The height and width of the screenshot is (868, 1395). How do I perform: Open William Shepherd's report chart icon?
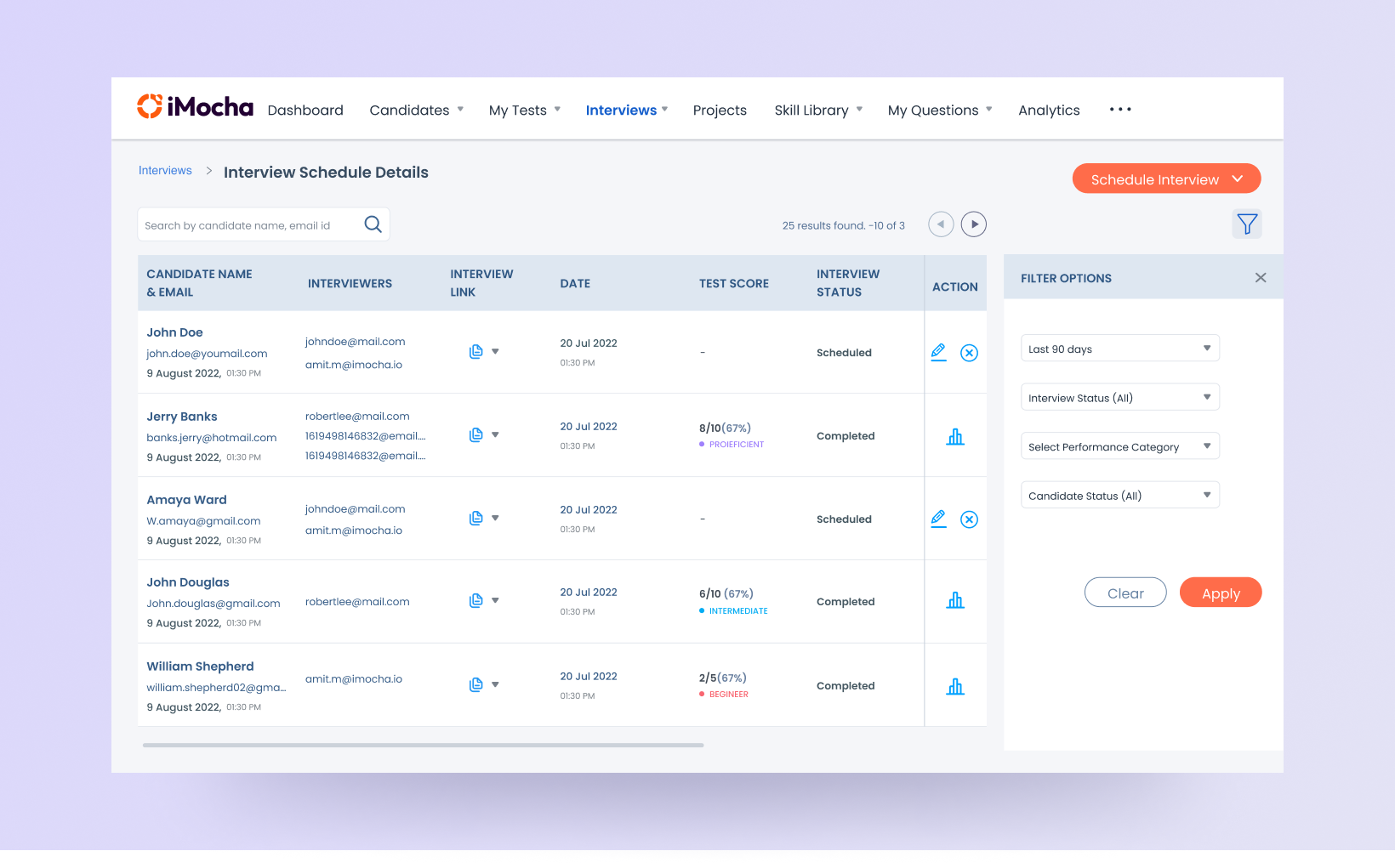pyautogui.click(x=955, y=686)
